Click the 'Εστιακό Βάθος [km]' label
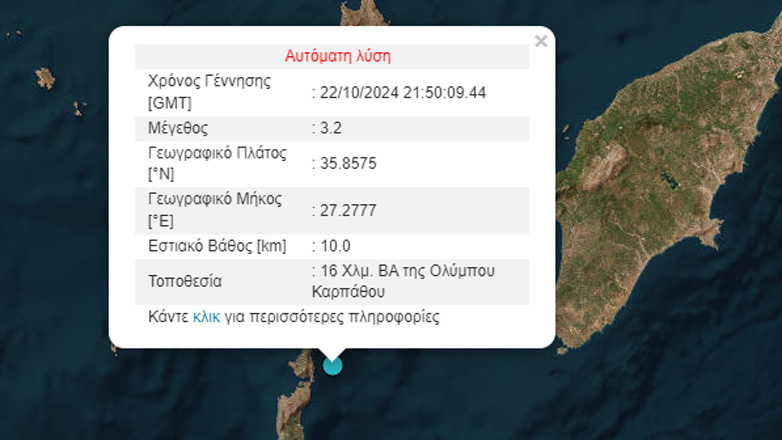This screenshot has width=782, height=440. (x=217, y=246)
